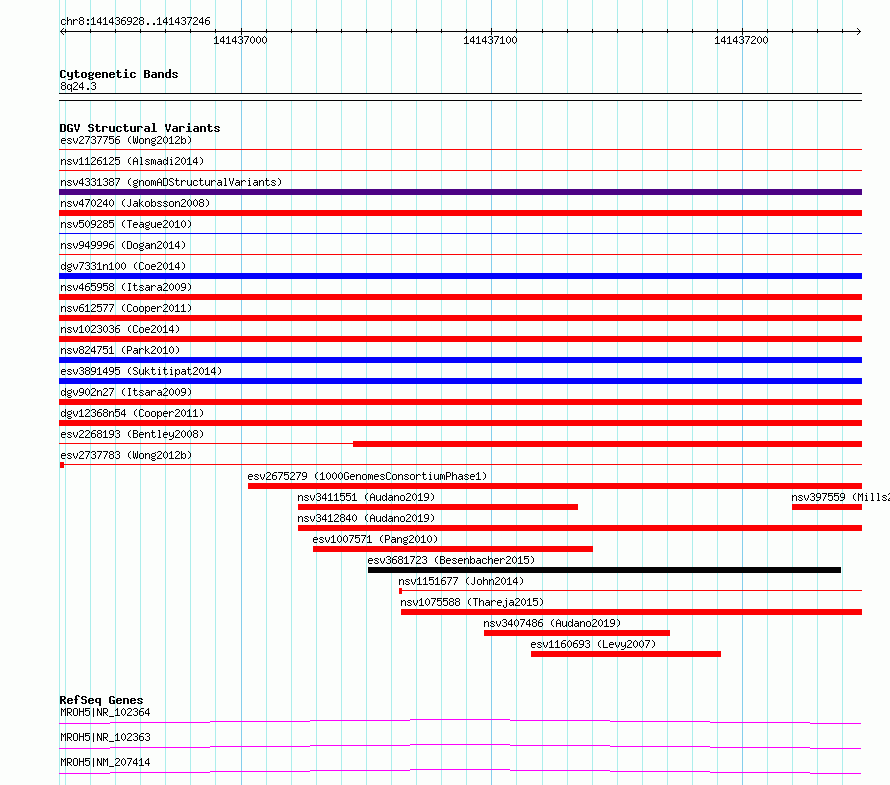Click the DGV Structural Variants track title
890x785 pixels.
[140, 128]
